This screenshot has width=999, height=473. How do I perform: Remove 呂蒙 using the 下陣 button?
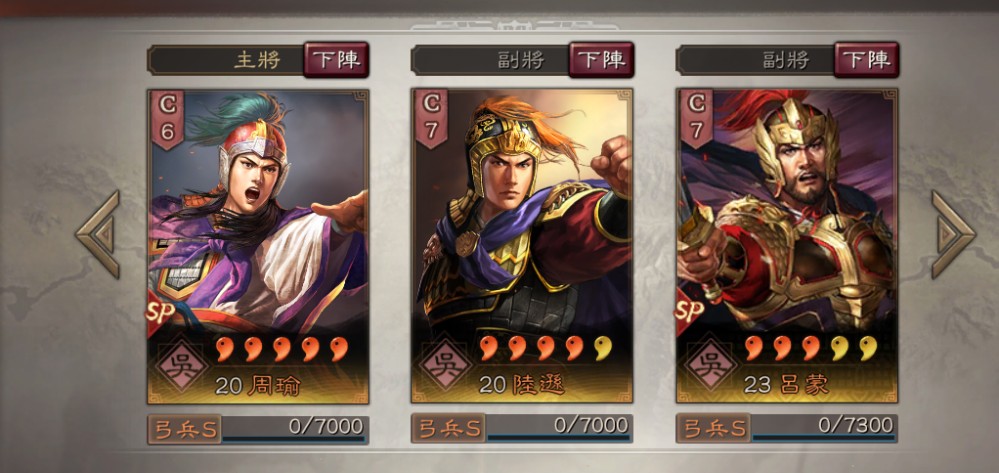tap(866, 60)
